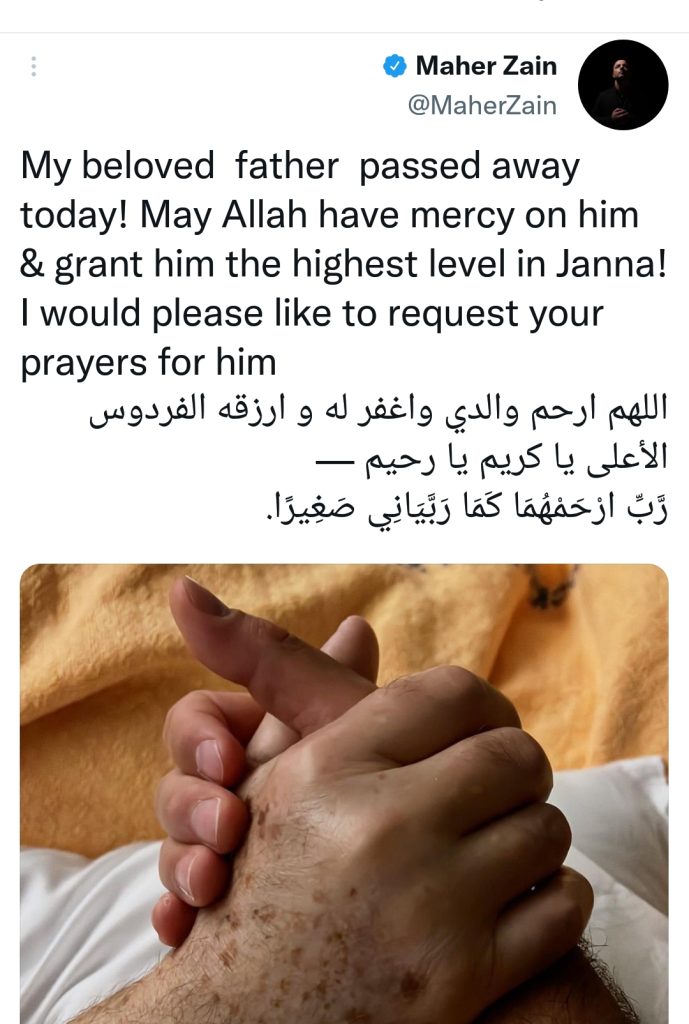The width and height of the screenshot is (689, 1024).
Task: Select the first Arabic prayer line
Action: point(378,411)
